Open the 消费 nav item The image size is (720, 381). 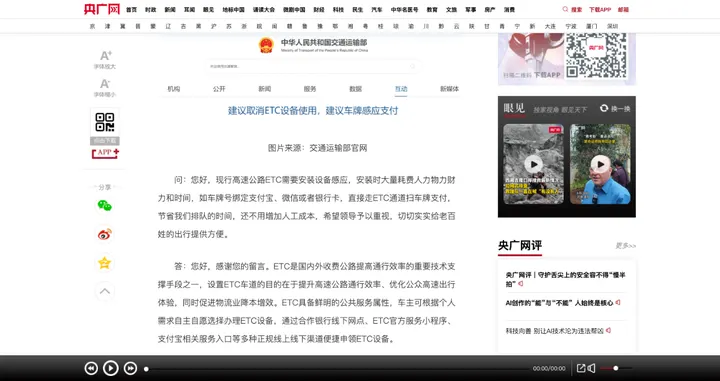pyautogui.click(x=509, y=10)
